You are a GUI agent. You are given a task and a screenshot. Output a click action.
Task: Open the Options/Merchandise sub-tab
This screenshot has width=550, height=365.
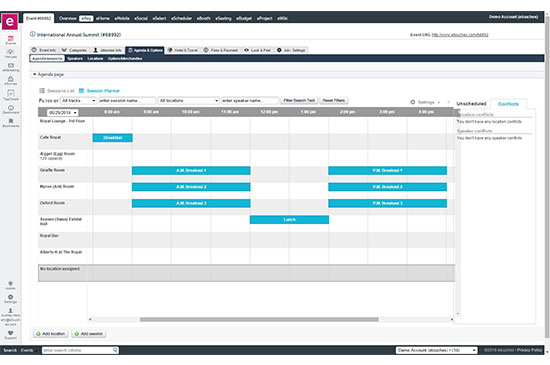pyautogui.click(x=125, y=59)
